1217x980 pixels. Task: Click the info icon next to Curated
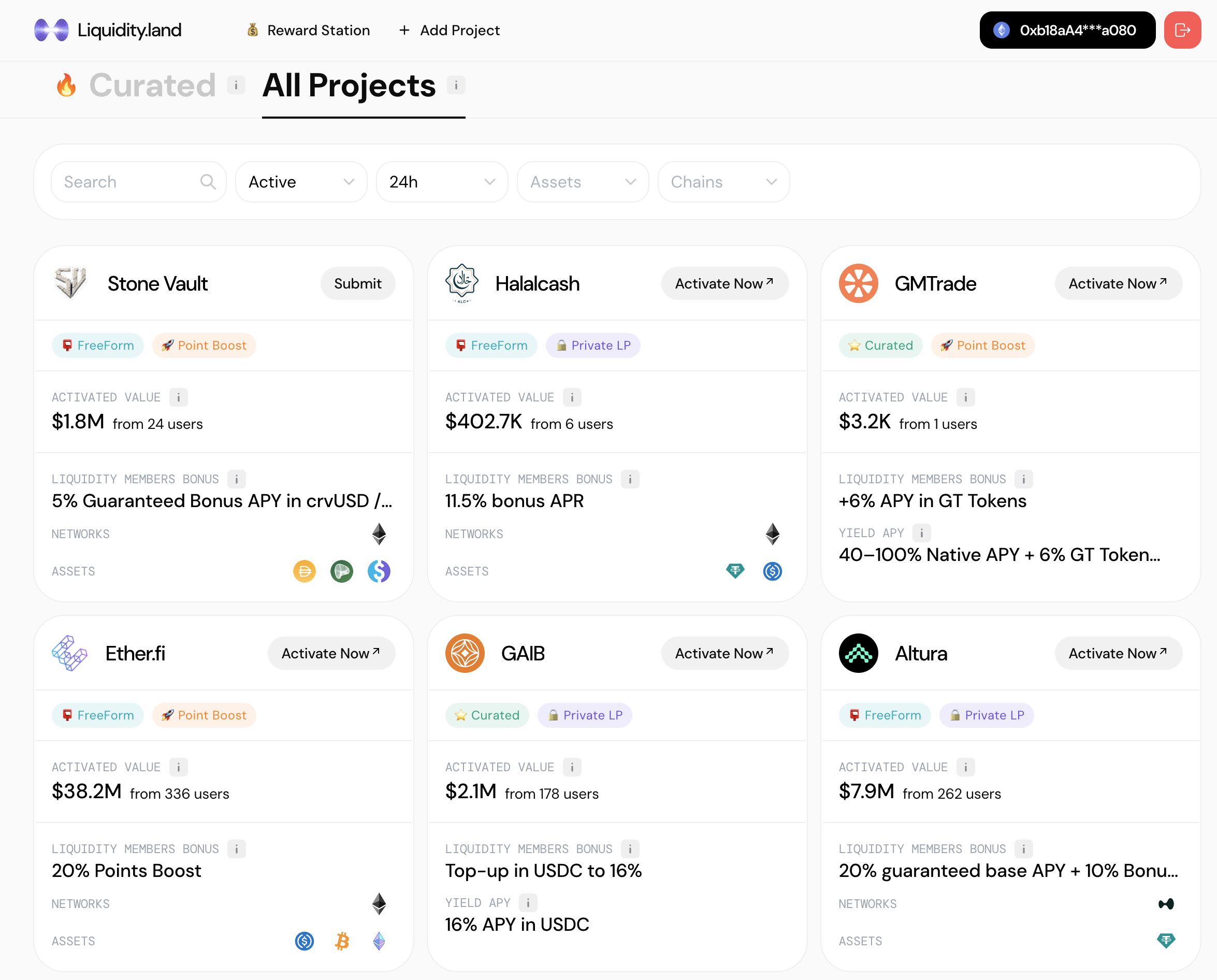236,85
